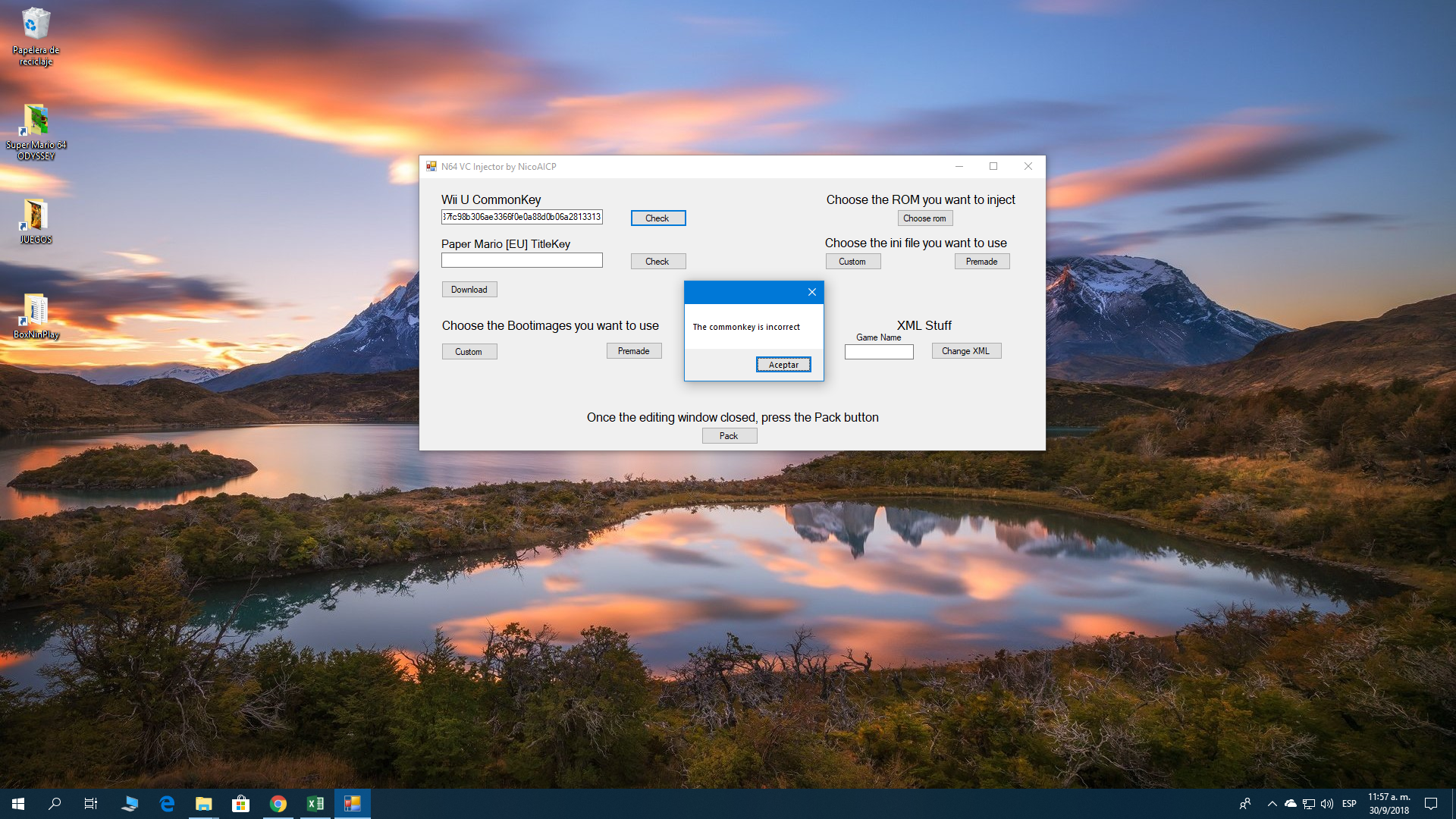The image size is (1456, 819).
Task: Choose Premade ini file button
Action: 982,262
